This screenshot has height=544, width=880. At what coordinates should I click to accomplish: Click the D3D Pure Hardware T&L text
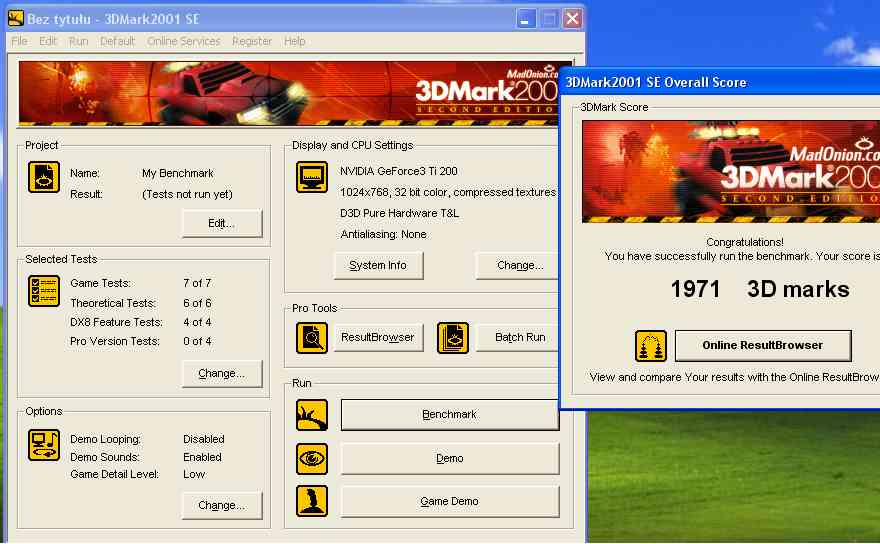[x=400, y=213]
